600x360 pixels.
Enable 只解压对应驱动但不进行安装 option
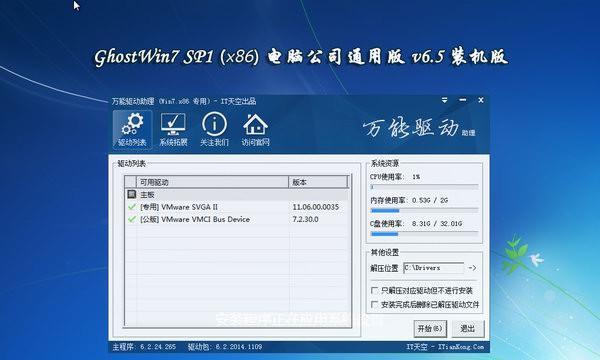[374, 291]
